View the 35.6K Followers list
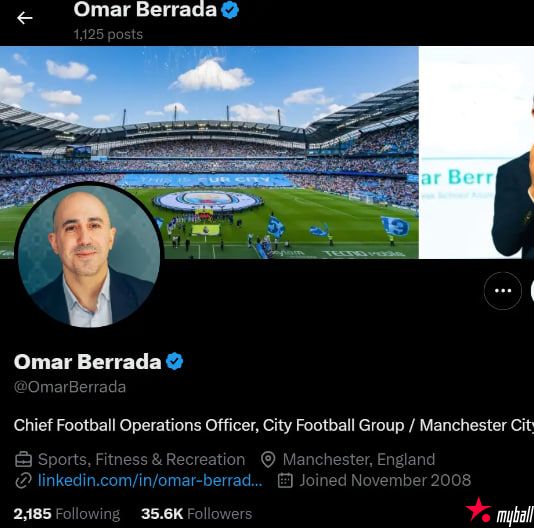534x528 pixels. pyautogui.click(x=197, y=514)
